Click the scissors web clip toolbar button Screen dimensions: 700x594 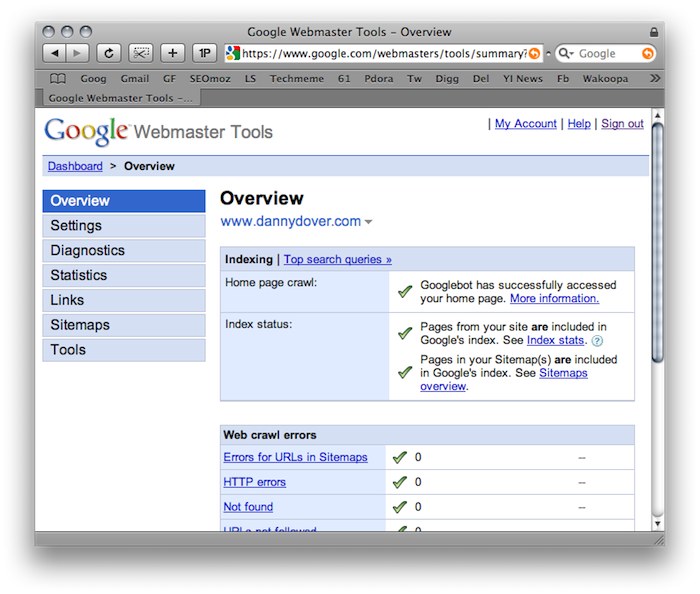141,54
